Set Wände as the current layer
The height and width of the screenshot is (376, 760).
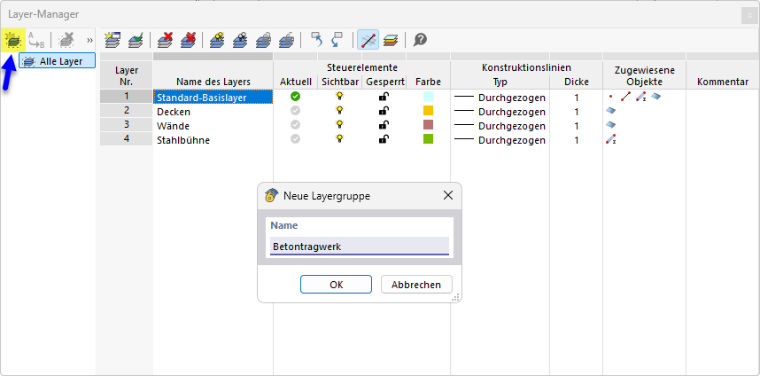point(295,125)
